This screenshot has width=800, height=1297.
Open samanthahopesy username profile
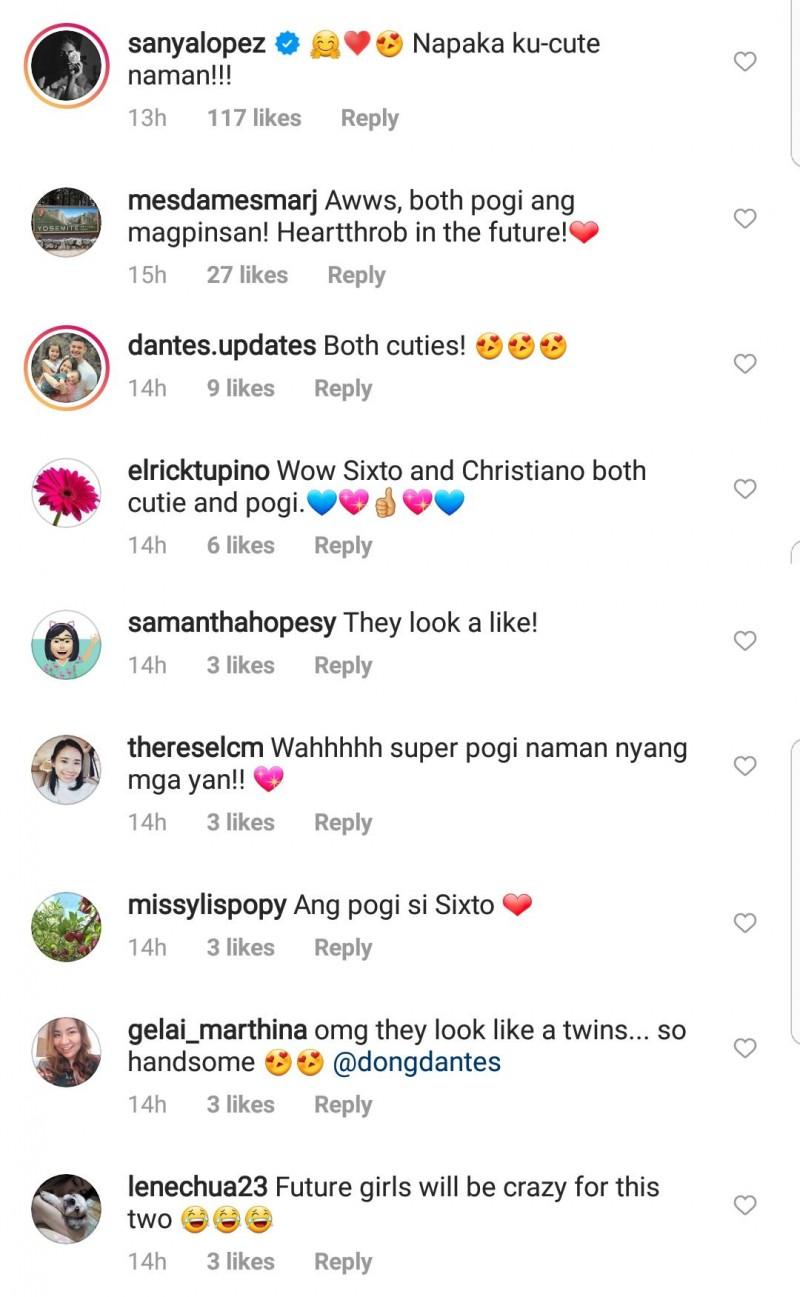tap(232, 623)
